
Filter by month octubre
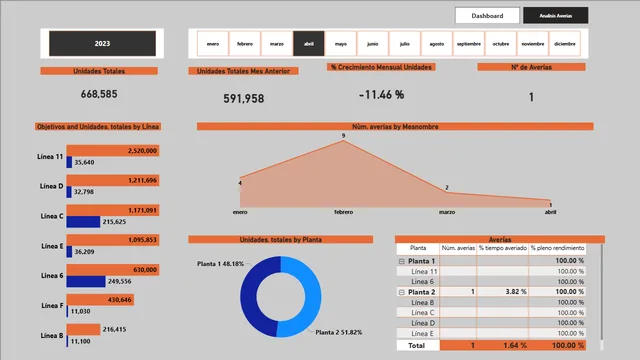[501, 44]
